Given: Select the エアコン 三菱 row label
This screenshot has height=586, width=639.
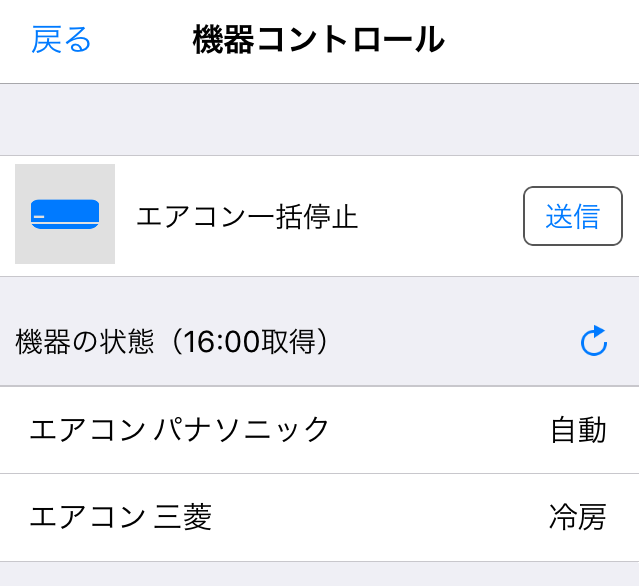Looking at the screenshot, I should [x=121, y=517].
